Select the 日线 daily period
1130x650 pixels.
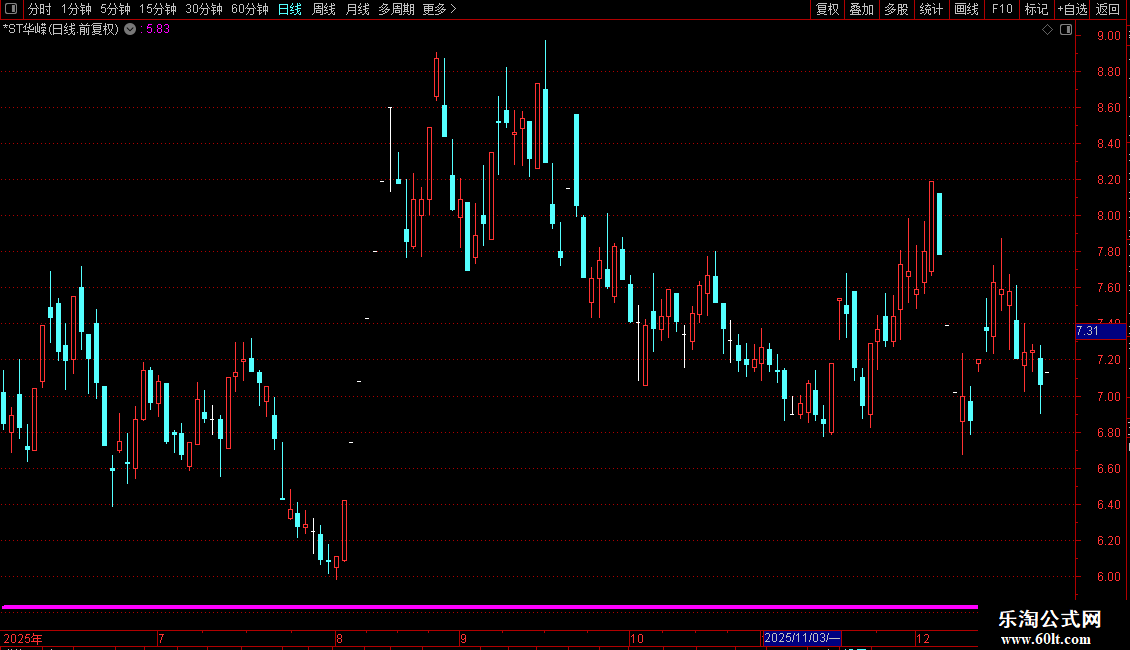pos(290,9)
